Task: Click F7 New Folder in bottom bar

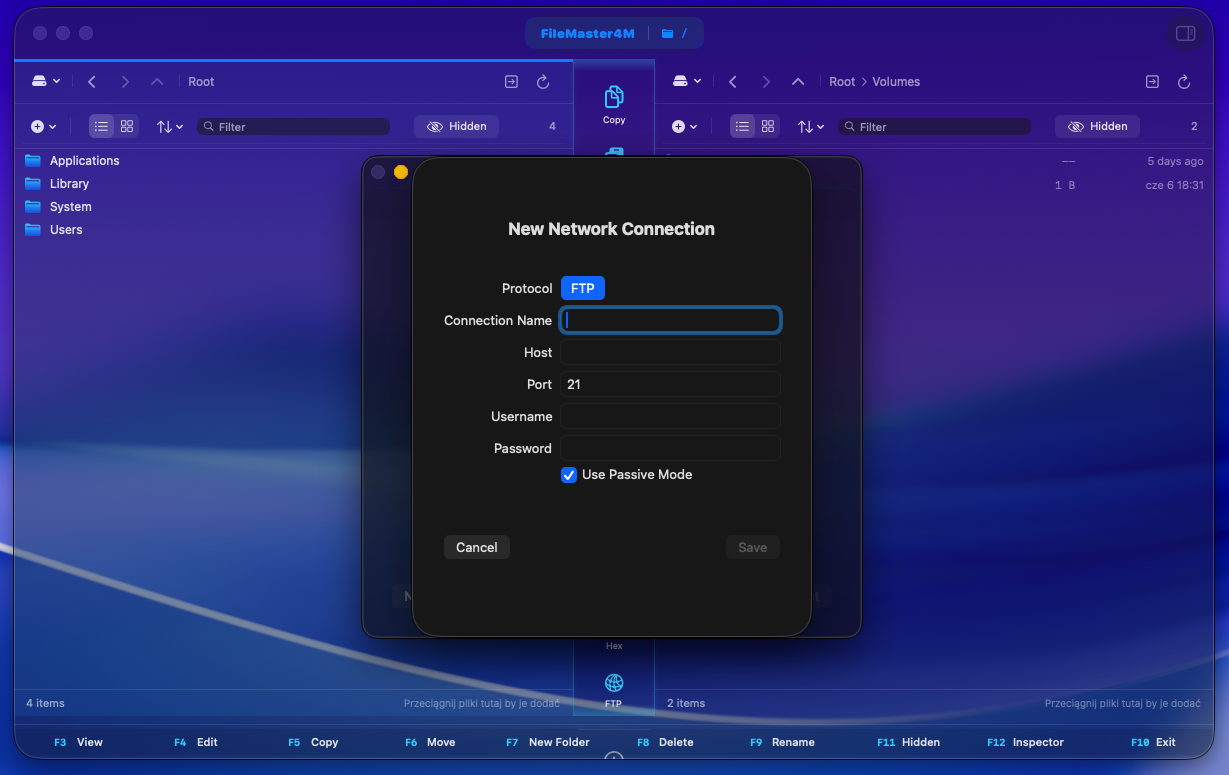Action: (x=548, y=742)
